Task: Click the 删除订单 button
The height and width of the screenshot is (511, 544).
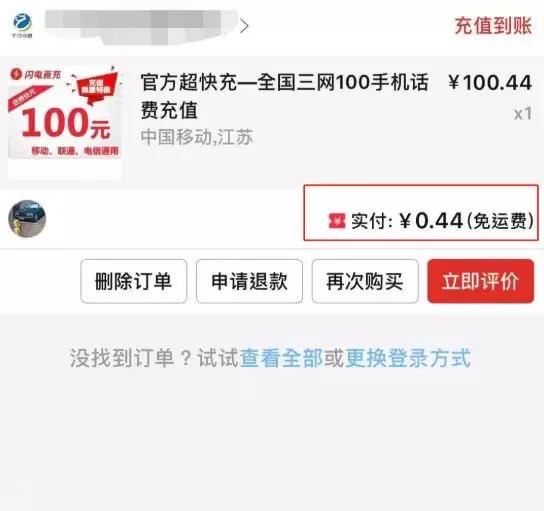Action: [134, 281]
